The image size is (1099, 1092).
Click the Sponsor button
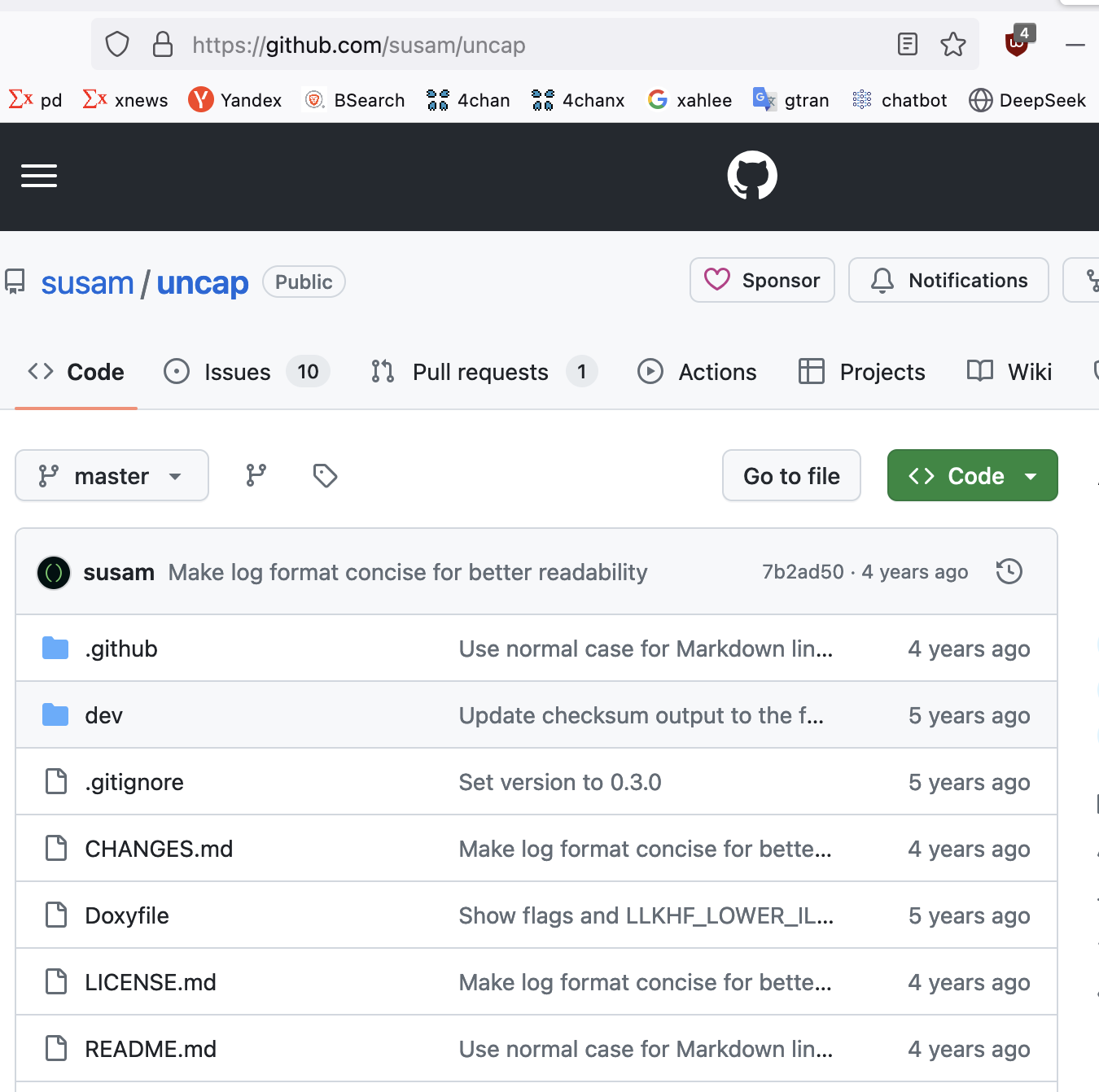(763, 280)
